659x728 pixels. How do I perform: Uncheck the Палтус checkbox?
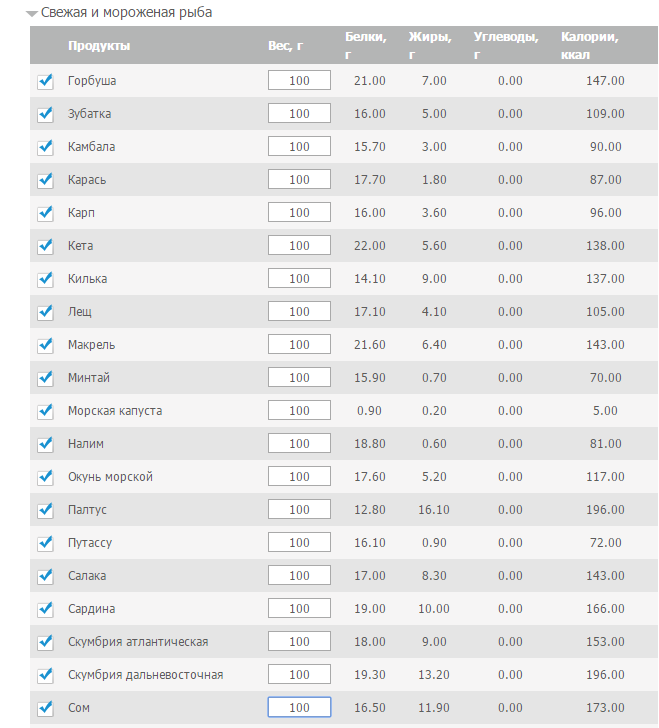tap(44, 510)
